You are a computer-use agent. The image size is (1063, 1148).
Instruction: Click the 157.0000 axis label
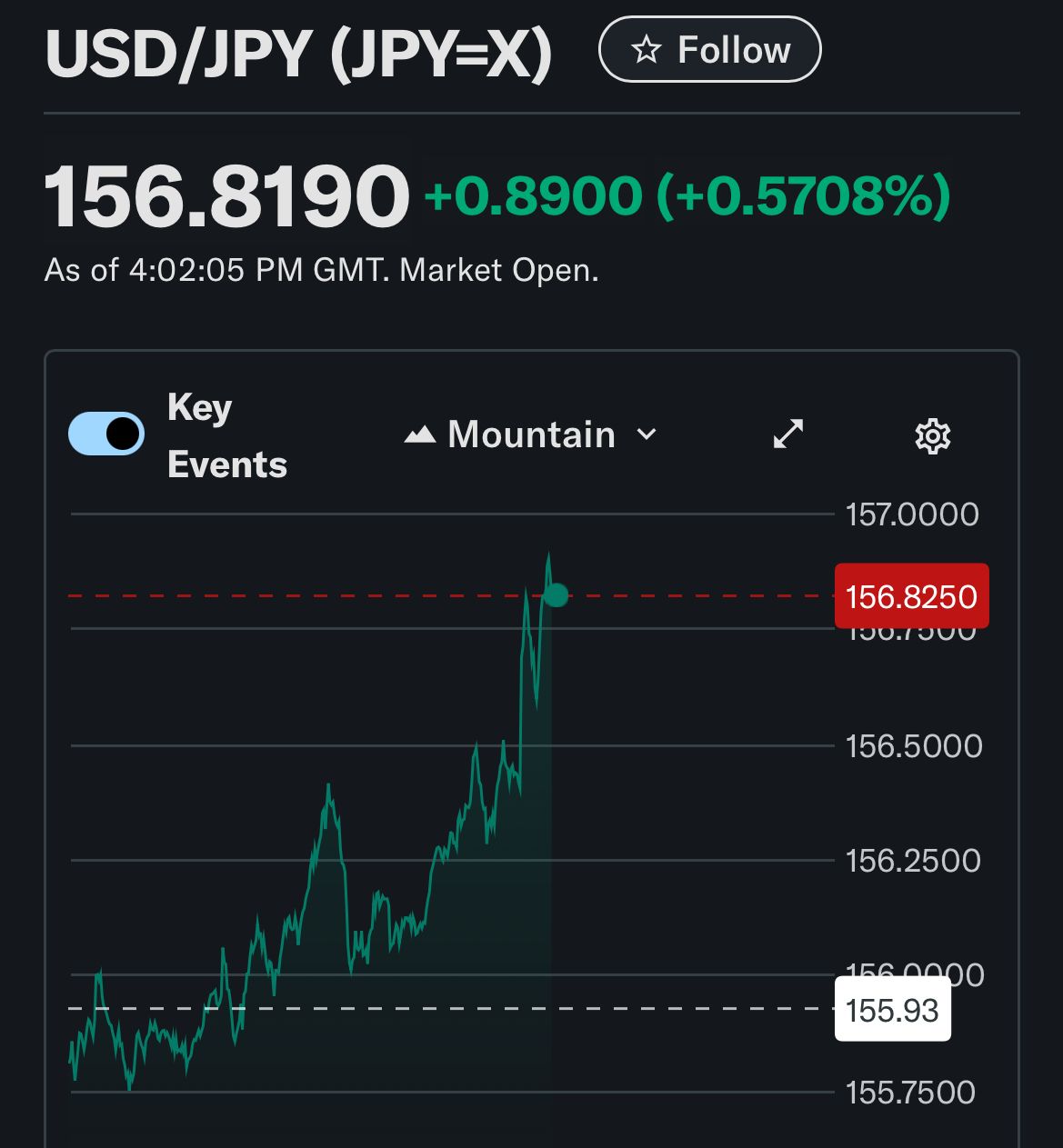click(x=912, y=514)
